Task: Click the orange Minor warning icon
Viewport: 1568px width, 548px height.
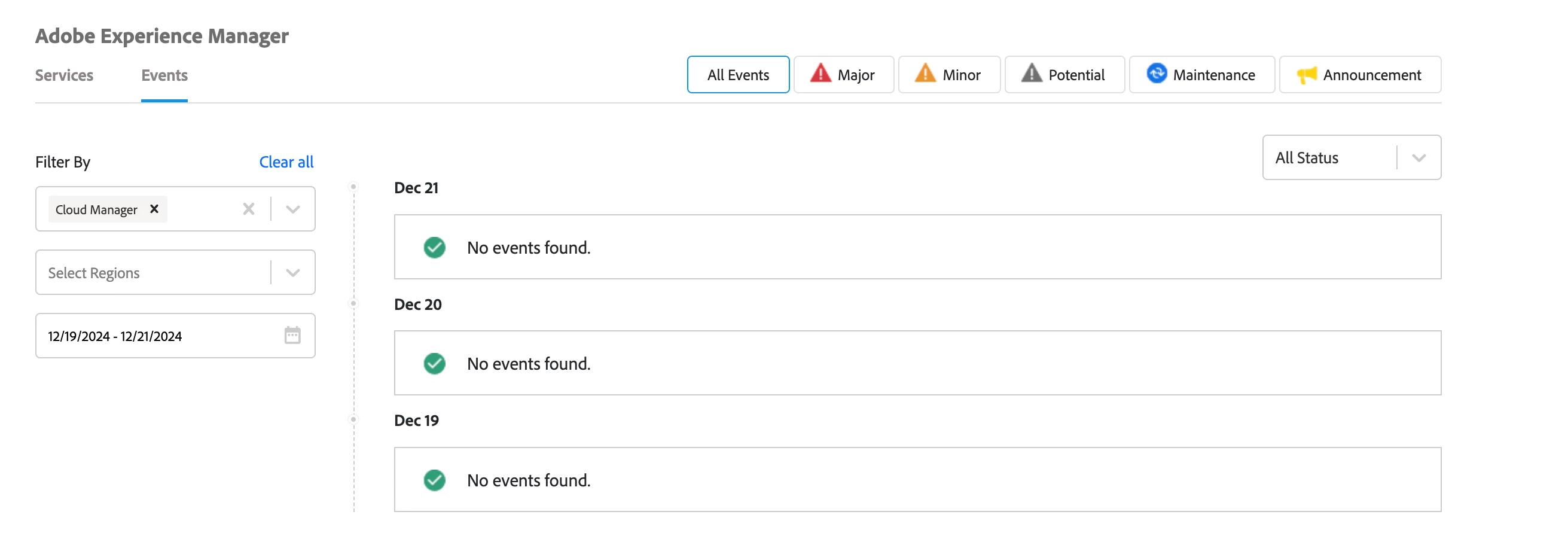Action: (x=925, y=74)
